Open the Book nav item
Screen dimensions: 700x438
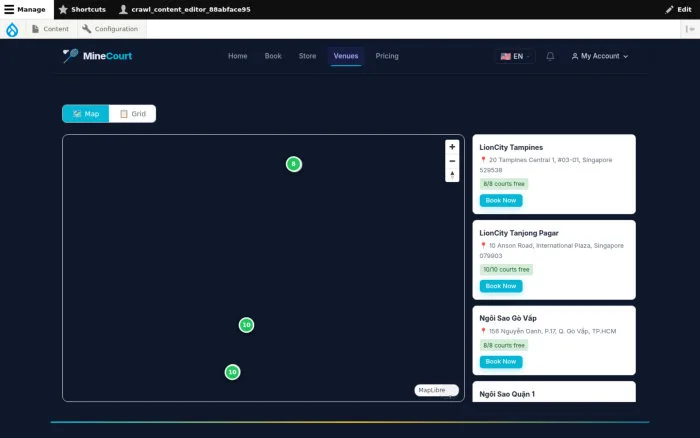coord(273,56)
